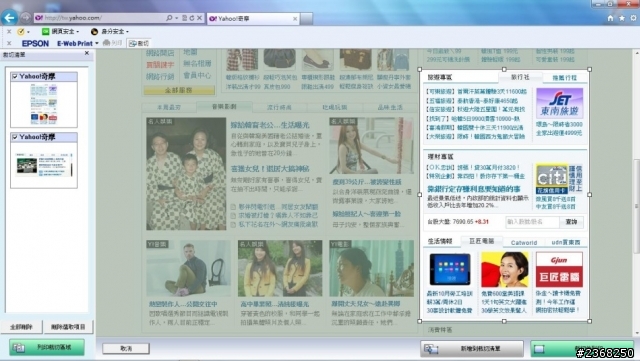This screenshot has height=361, width=640.
Task: Switch to the udn買東西 tab
Action: tap(566, 242)
